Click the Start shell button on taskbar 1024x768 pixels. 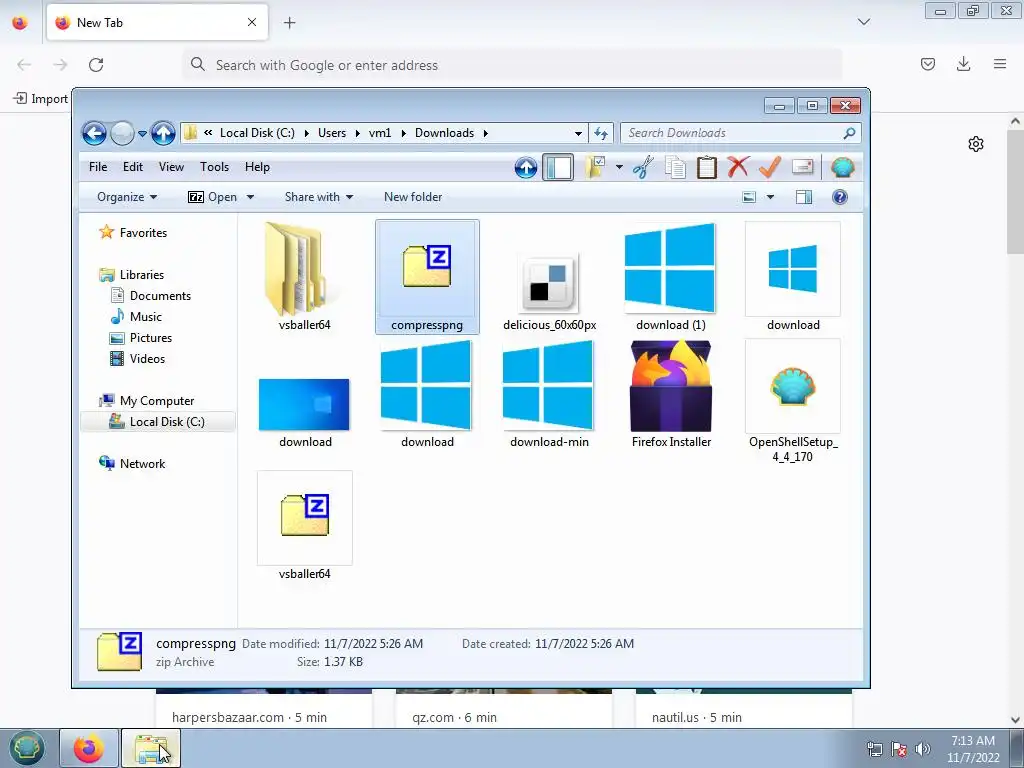[26, 748]
